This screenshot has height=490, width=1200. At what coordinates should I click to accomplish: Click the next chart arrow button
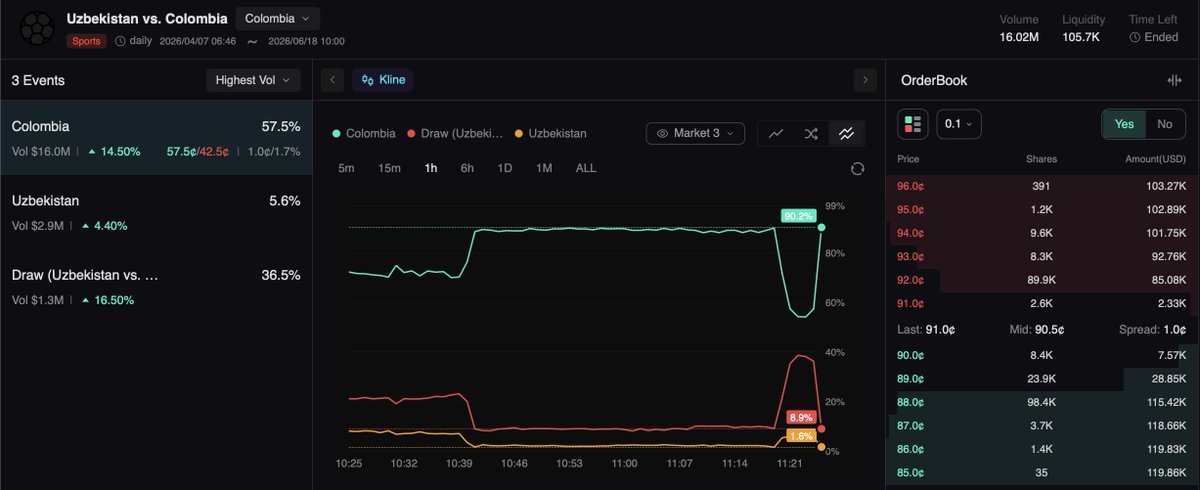(865, 80)
